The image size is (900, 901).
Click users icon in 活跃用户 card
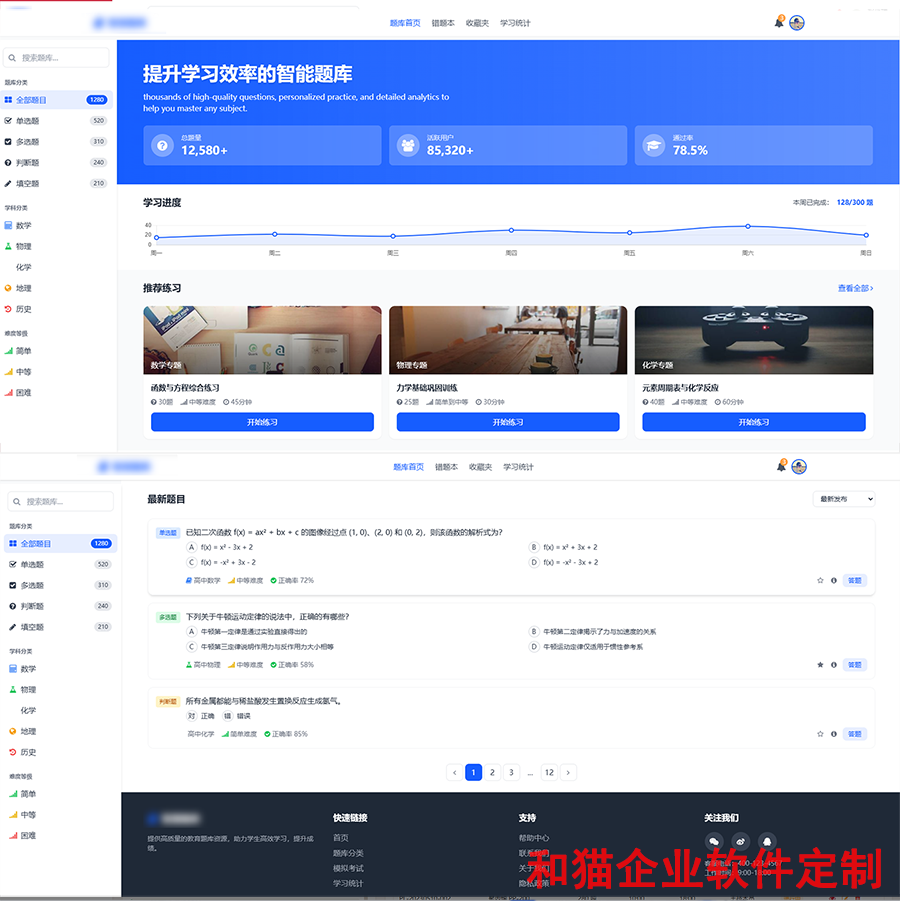click(408, 145)
